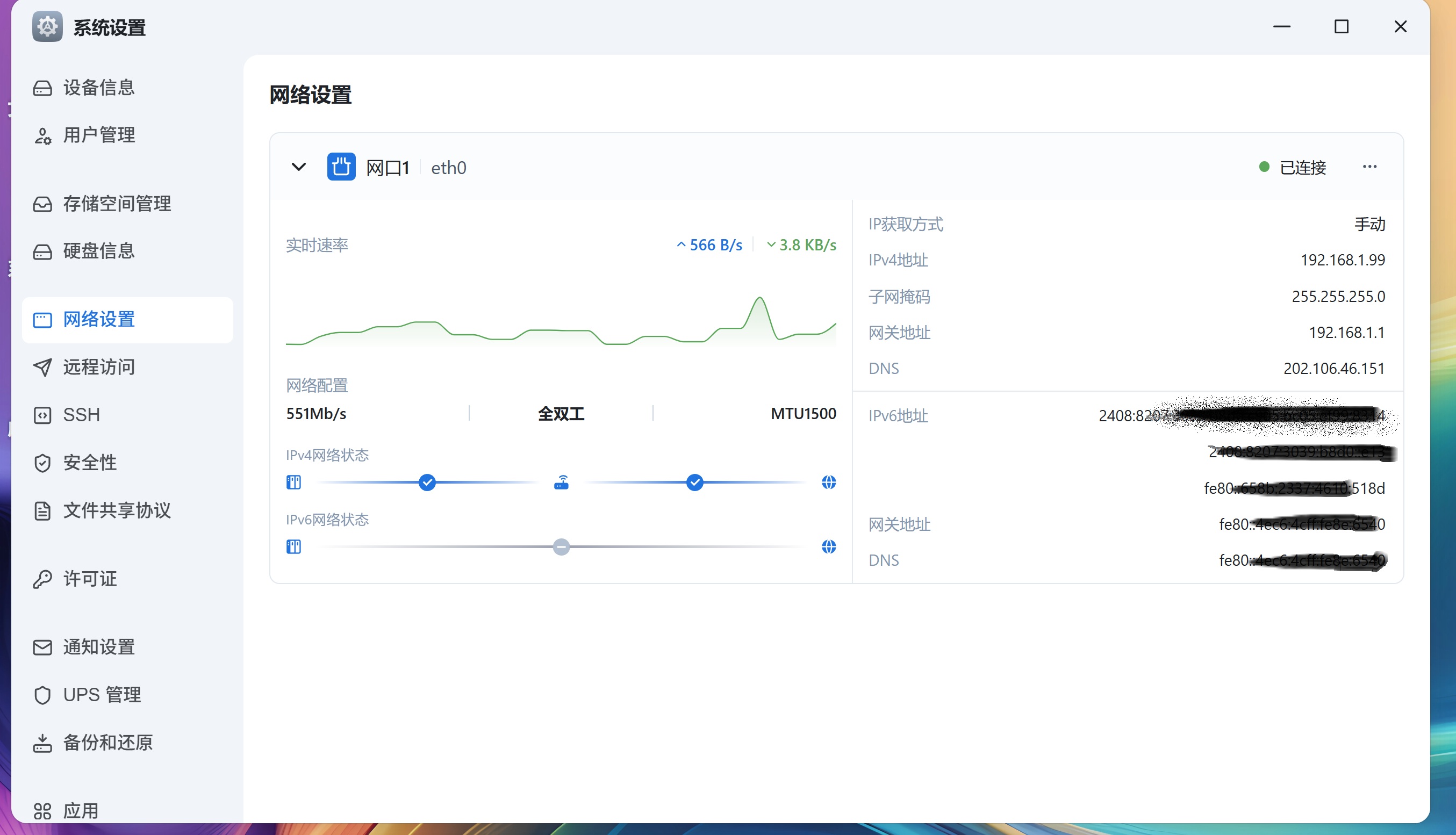
Task: Open 文件共享协议 file sharing protocols
Action: [x=117, y=510]
